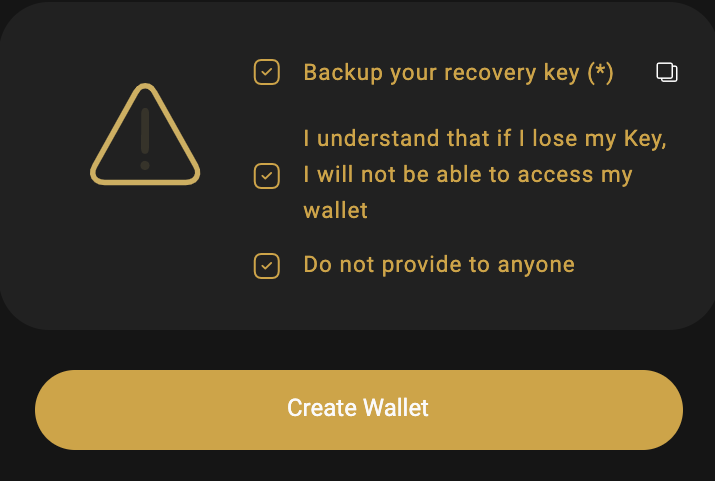Screen dimensions: 715x481
Task: Toggle the 'Backup your recovery key' checkbox
Action: tap(266, 72)
